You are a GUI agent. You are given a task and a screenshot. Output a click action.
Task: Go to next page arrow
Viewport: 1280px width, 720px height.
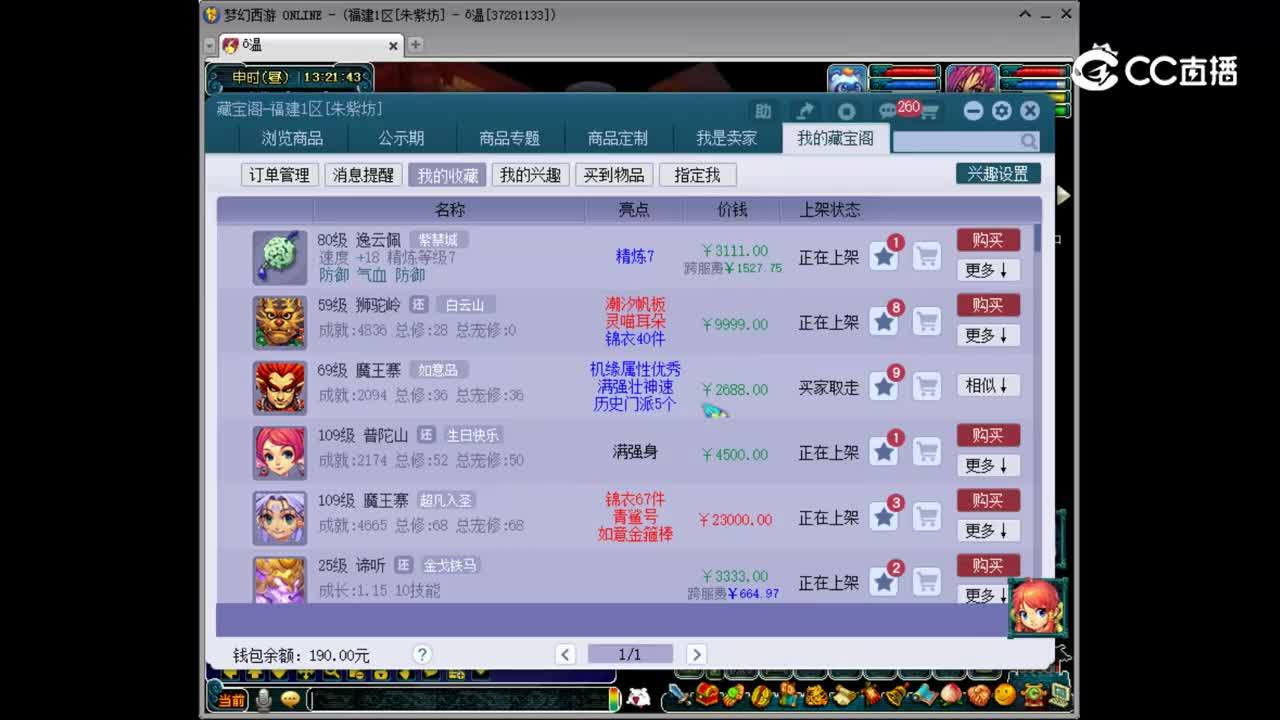[x=696, y=654]
